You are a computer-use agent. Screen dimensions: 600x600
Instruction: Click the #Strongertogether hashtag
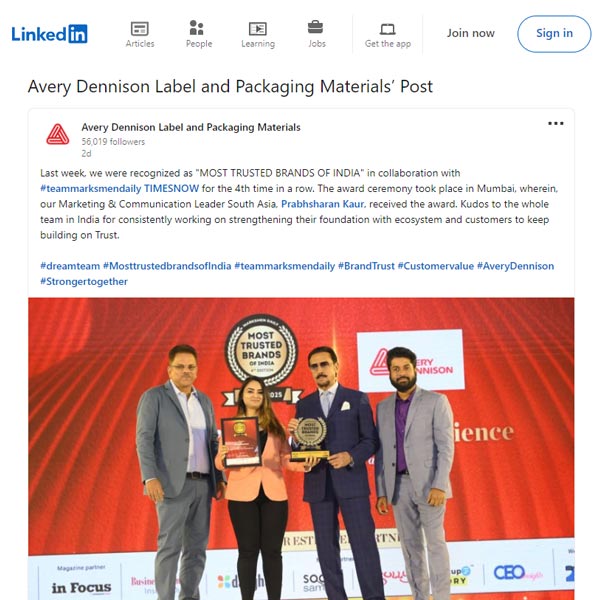84,282
